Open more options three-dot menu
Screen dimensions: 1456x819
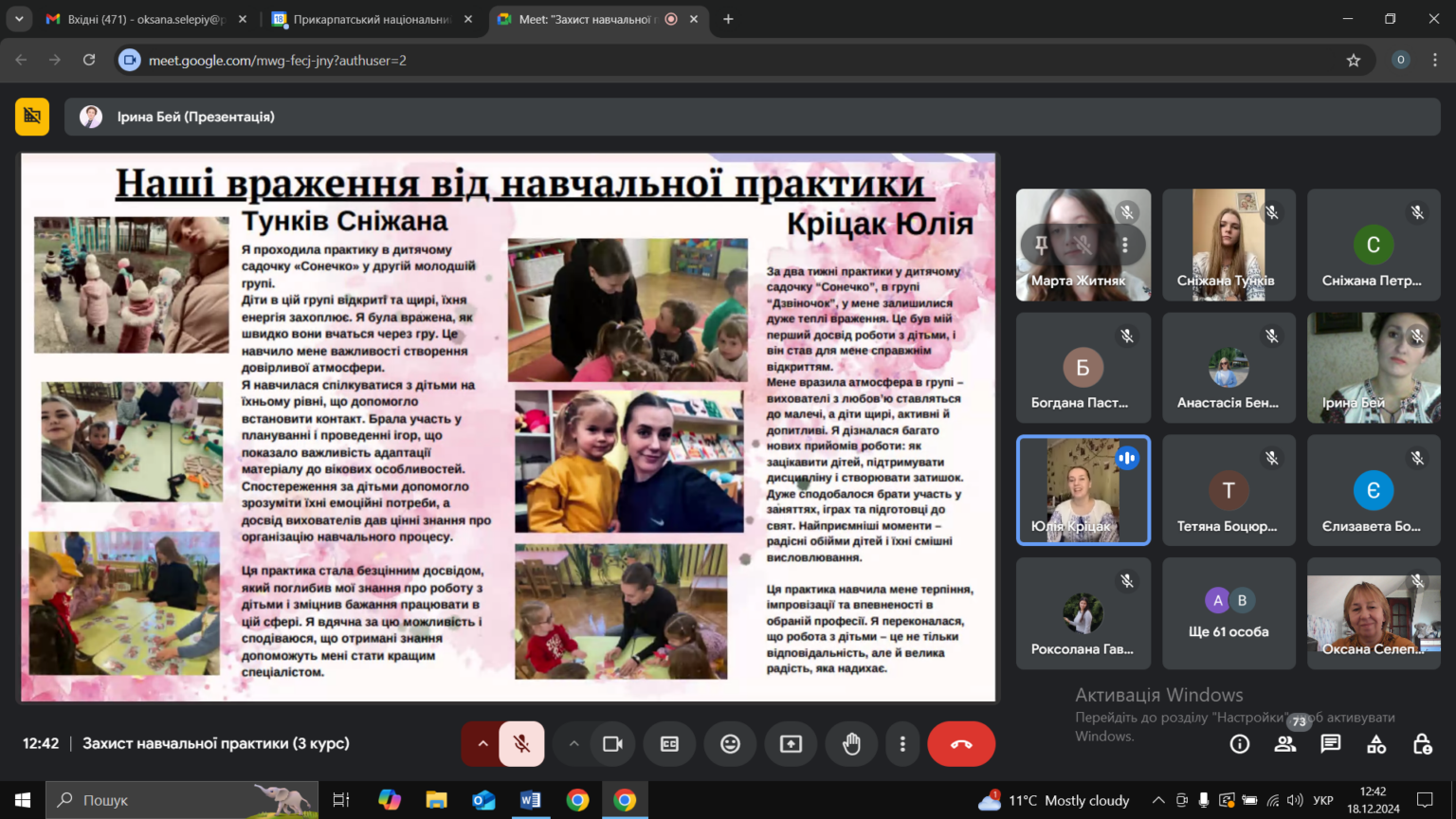[x=902, y=744]
